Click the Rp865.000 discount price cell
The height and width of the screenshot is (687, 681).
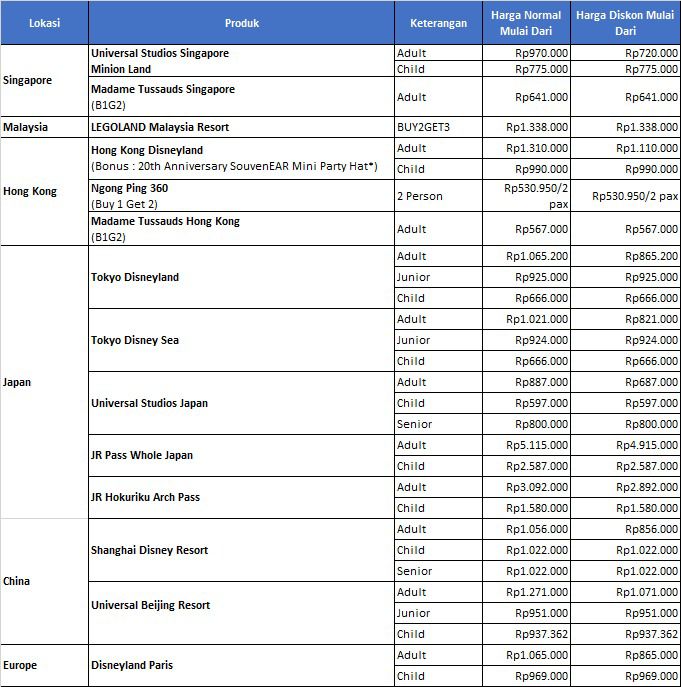[625, 655]
